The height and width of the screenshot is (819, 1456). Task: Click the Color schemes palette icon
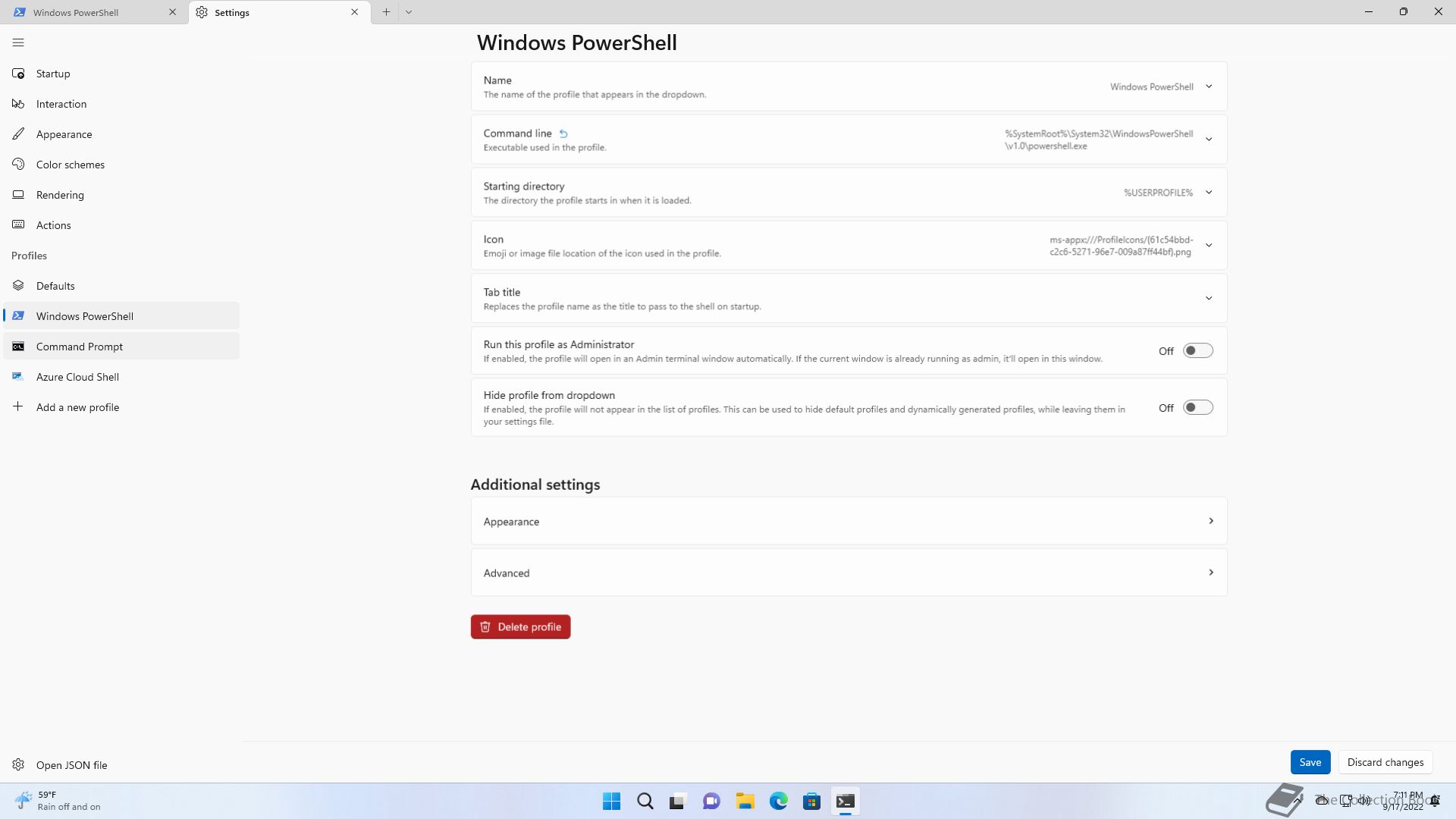tap(18, 165)
